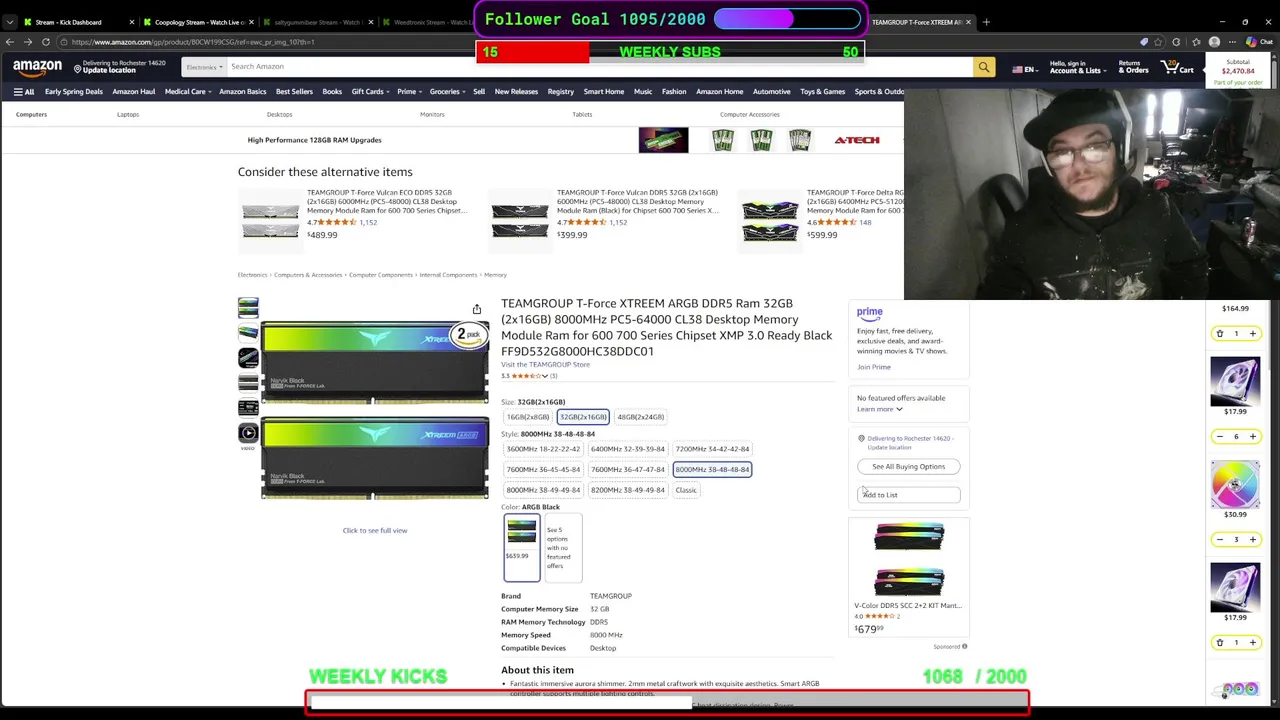Viewport: 1280px width, 720px height.
Task: Choose the 6400MHz 32-39-39-84 style
Action: click(x=628, y=449)
